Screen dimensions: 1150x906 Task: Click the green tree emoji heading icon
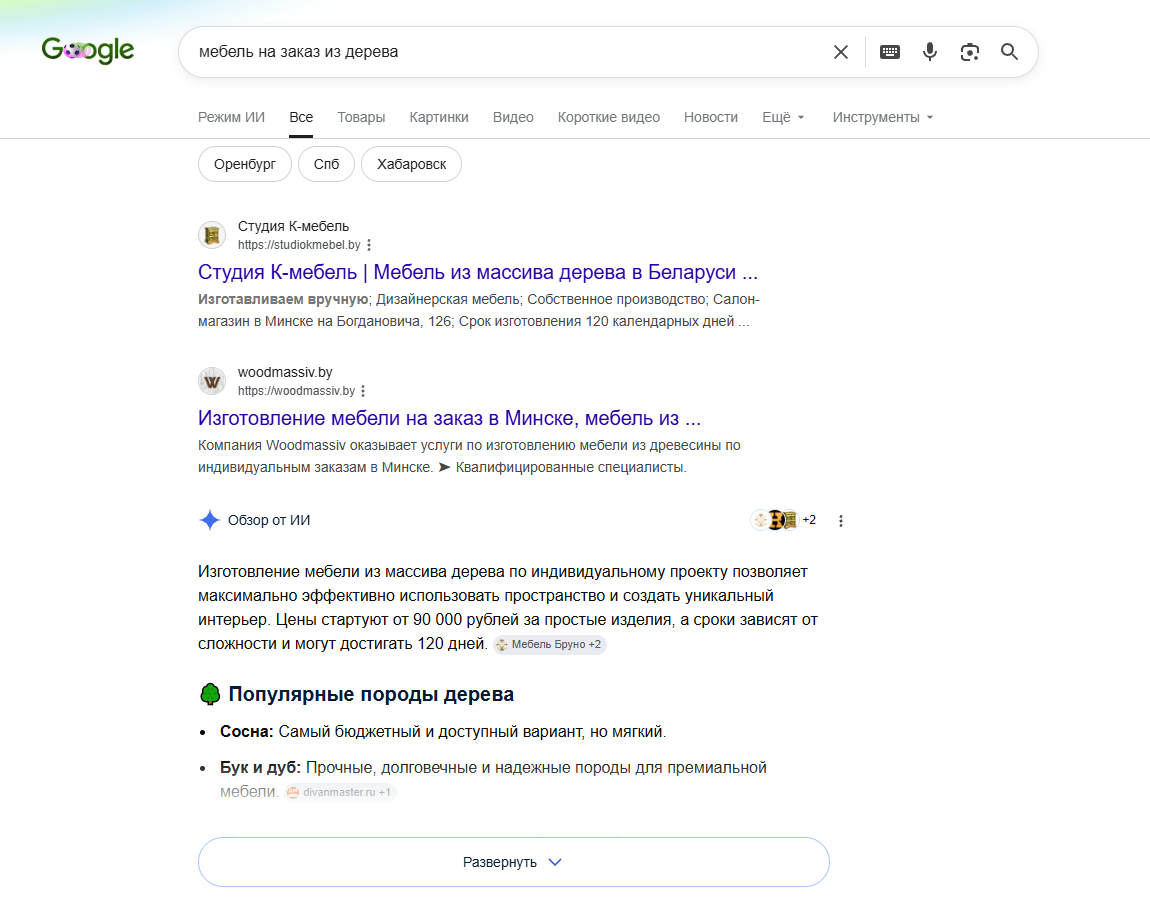click(210, 694)
